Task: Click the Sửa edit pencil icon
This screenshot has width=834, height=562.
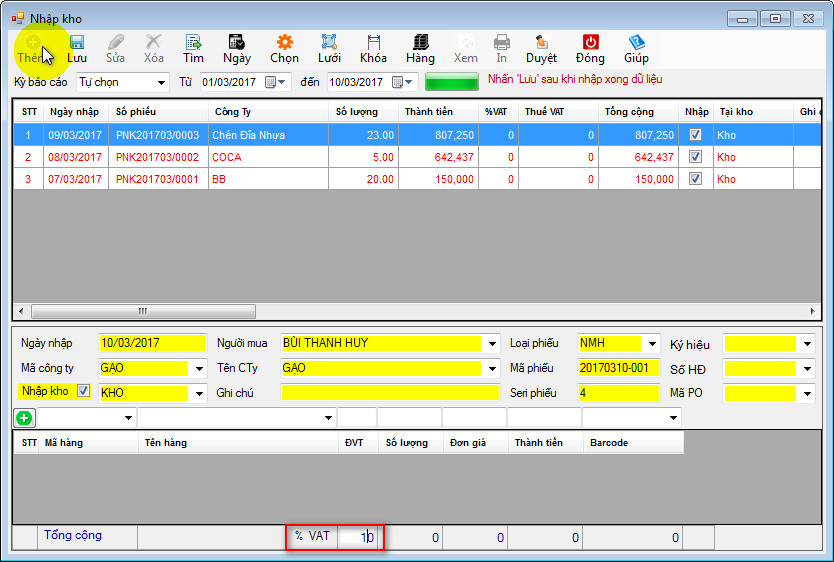Action: tap(115, 42)
